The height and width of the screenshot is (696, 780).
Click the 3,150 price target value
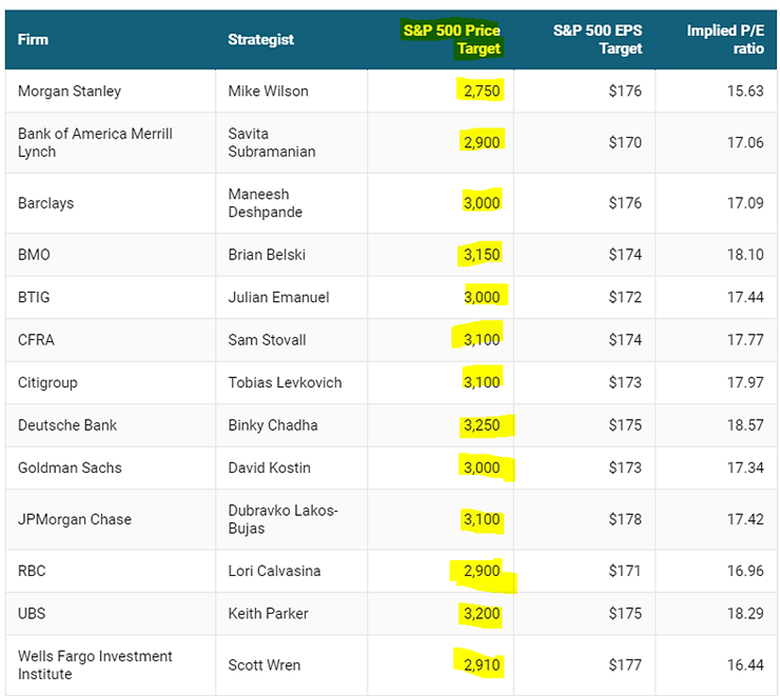pyautogui.click(x=482, y=255)
